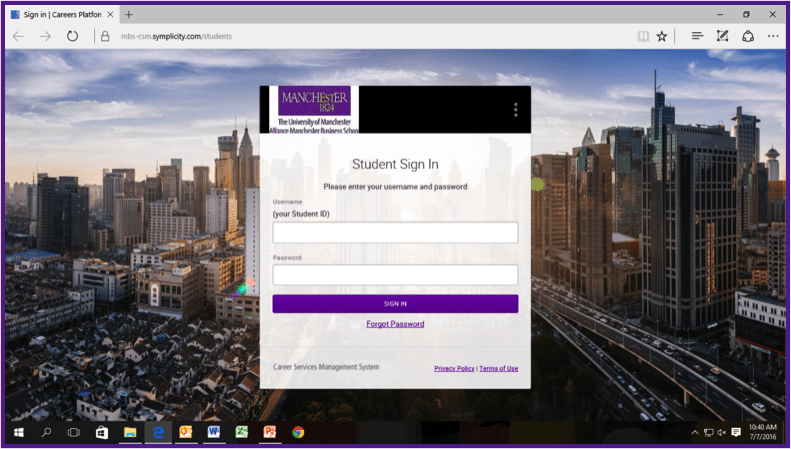This screenshot has width=791, height=449.
Task: Open the vertical three-dot menu on sign-in card
Action: [x=515, y=110]
